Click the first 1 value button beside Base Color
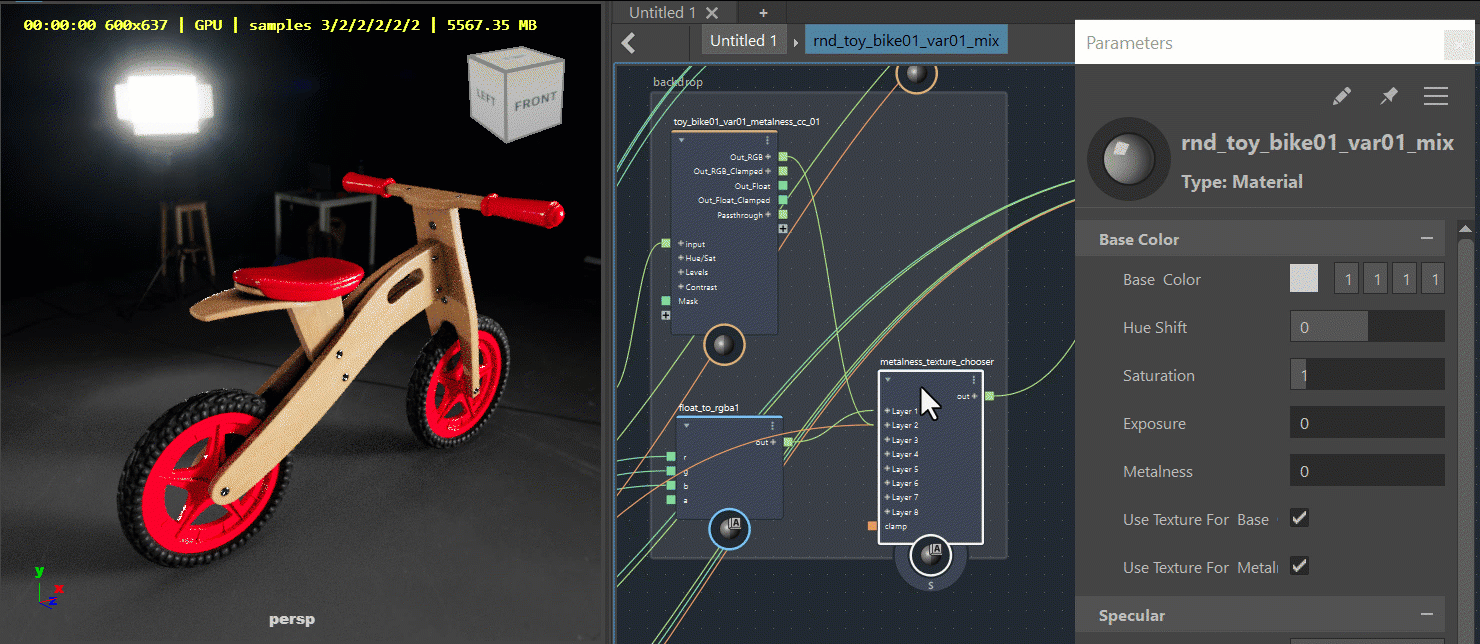Screen dimensions: 1480x644 pyautogui.click(x=1345, y=278)
